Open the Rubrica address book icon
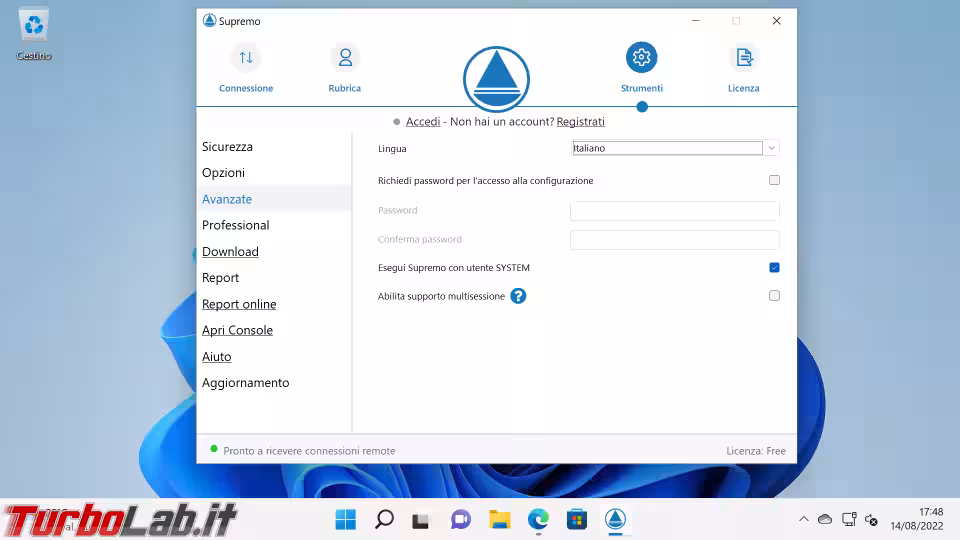Image resolution: width=960 pixels, height=540 pixels. click(x=345, y=58)
